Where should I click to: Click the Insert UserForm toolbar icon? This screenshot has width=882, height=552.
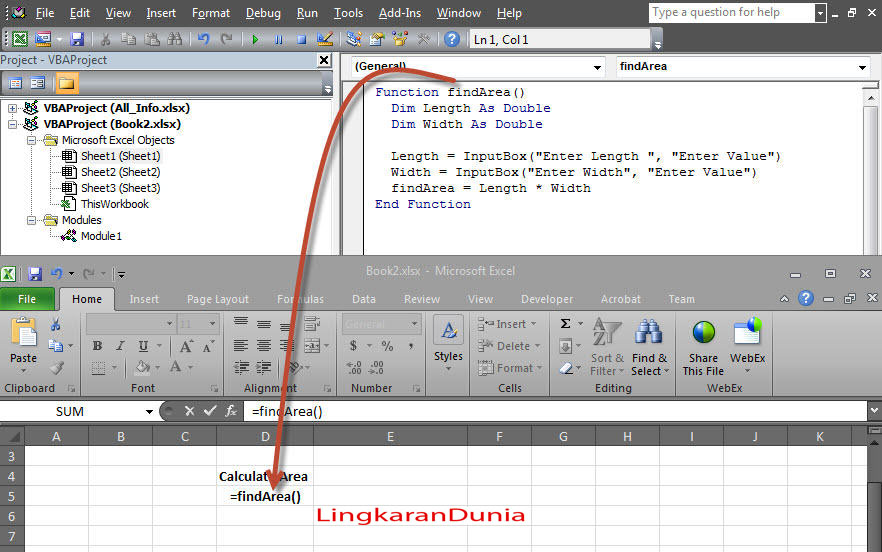(x=43, y=39)
